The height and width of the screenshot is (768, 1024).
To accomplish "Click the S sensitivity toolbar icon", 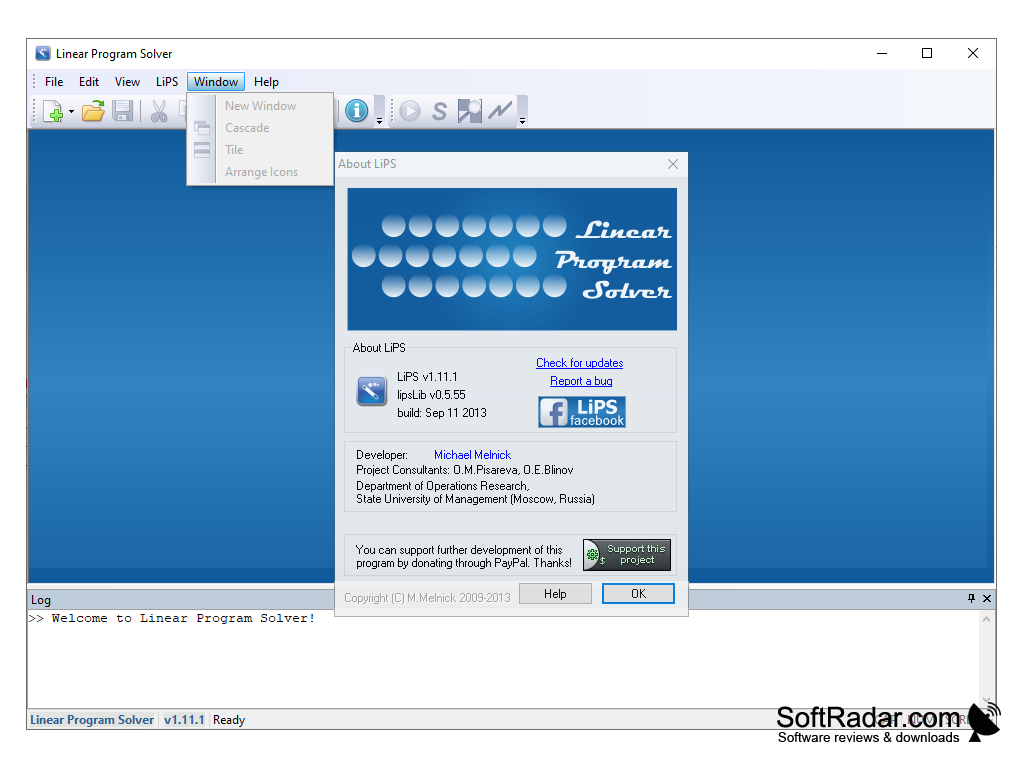I will (x=440, y=111).
